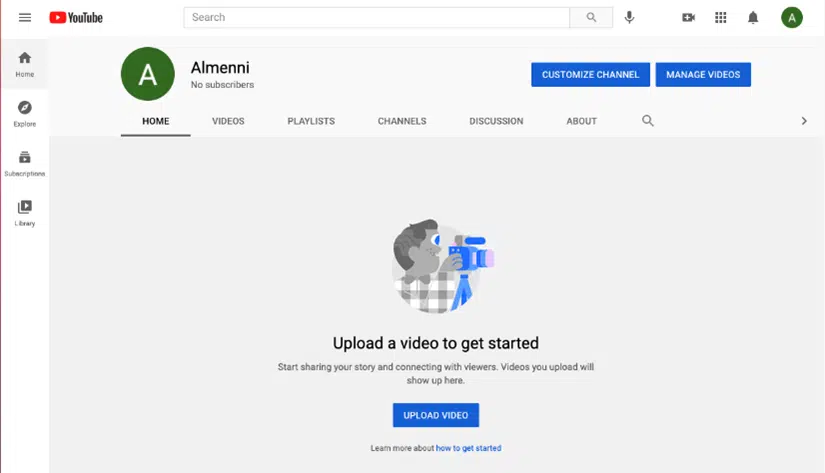Click the Manage Videos button
Viewport: 825px width, 473px height.
click(703, 75)
